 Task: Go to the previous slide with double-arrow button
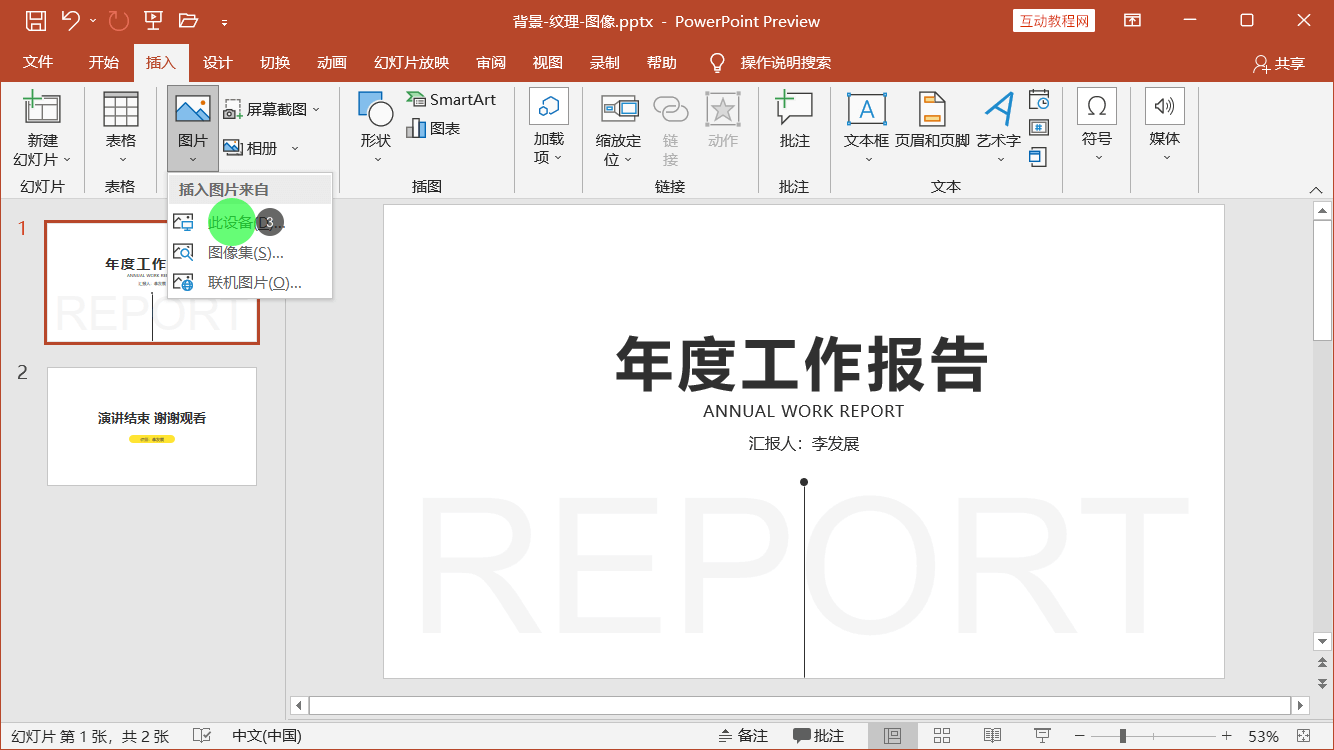pos(1322,663)
